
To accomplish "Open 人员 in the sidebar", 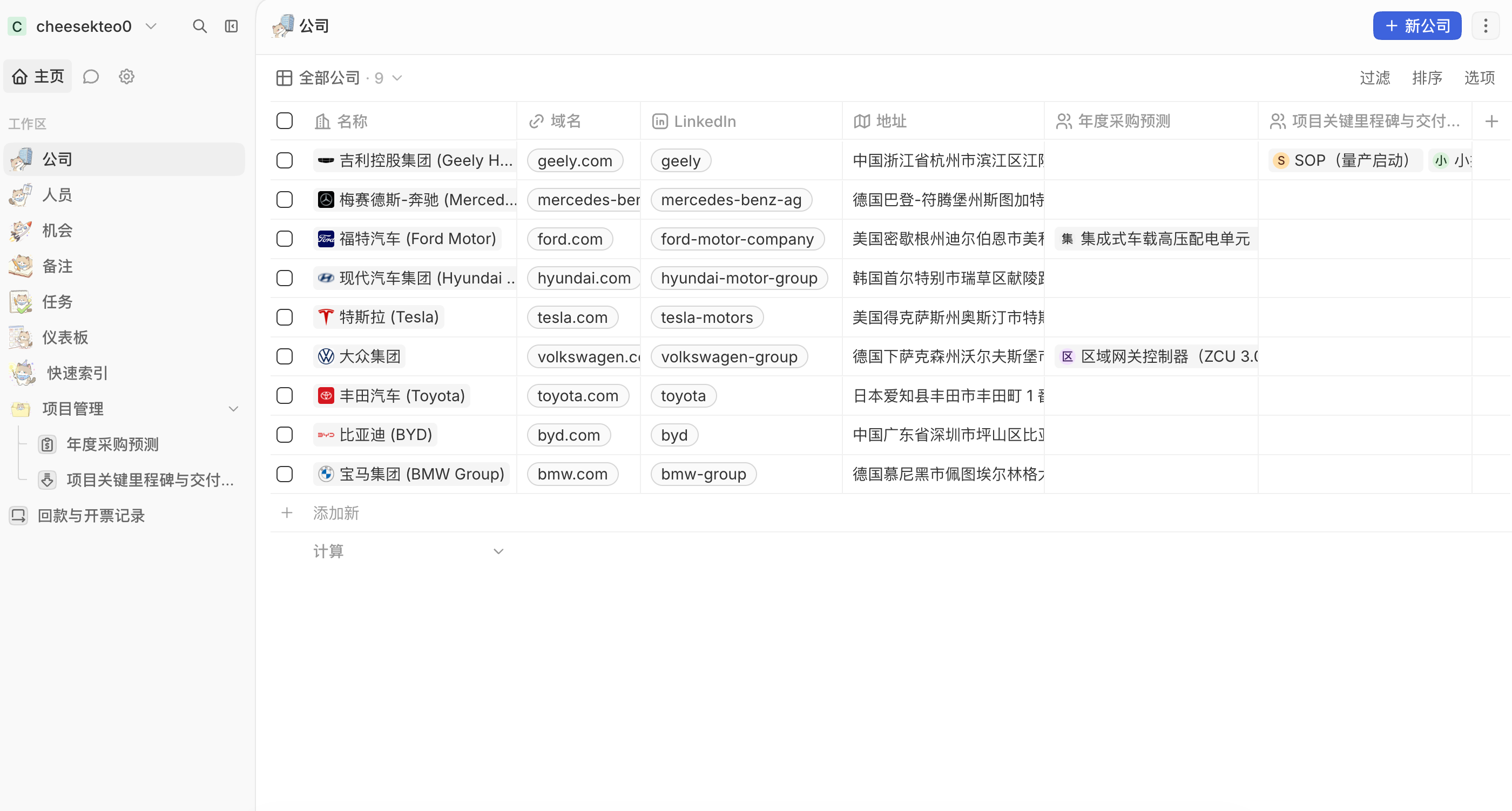I will (x=124, y=195).
